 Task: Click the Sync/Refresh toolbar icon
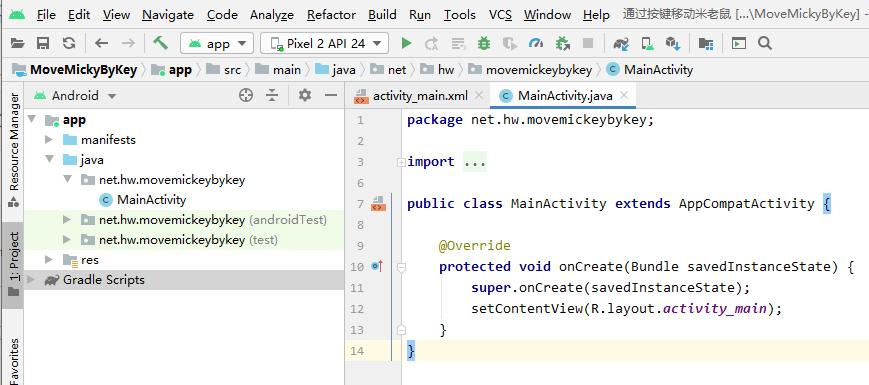click(69, 43)
